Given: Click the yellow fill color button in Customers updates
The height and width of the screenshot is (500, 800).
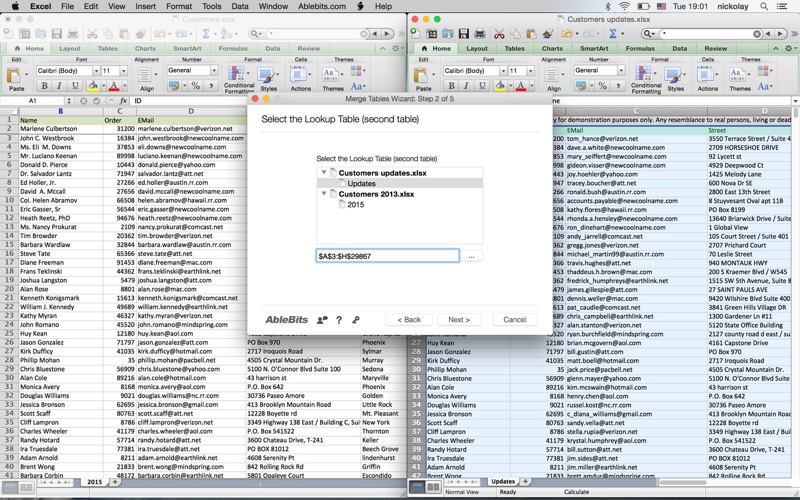Looking at the screenshot, I should (500, 86).
